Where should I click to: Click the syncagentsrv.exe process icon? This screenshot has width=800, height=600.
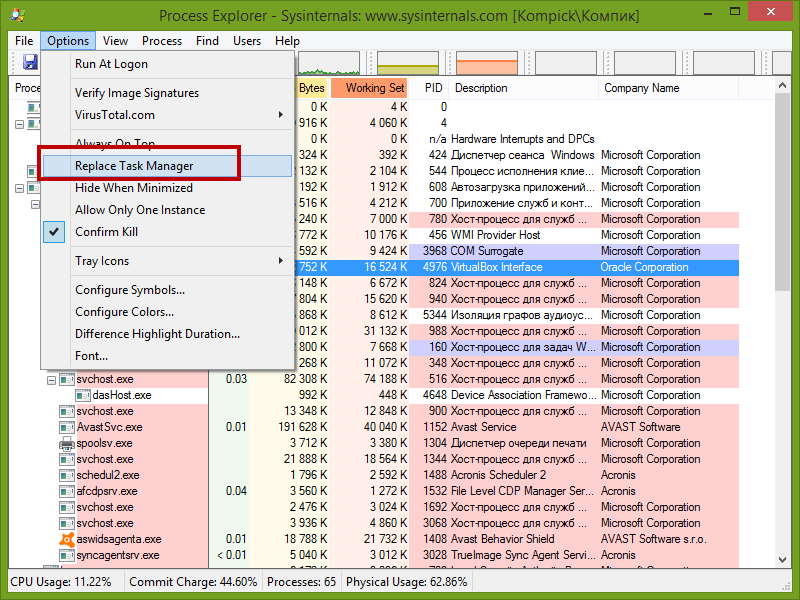coord(67,556)
